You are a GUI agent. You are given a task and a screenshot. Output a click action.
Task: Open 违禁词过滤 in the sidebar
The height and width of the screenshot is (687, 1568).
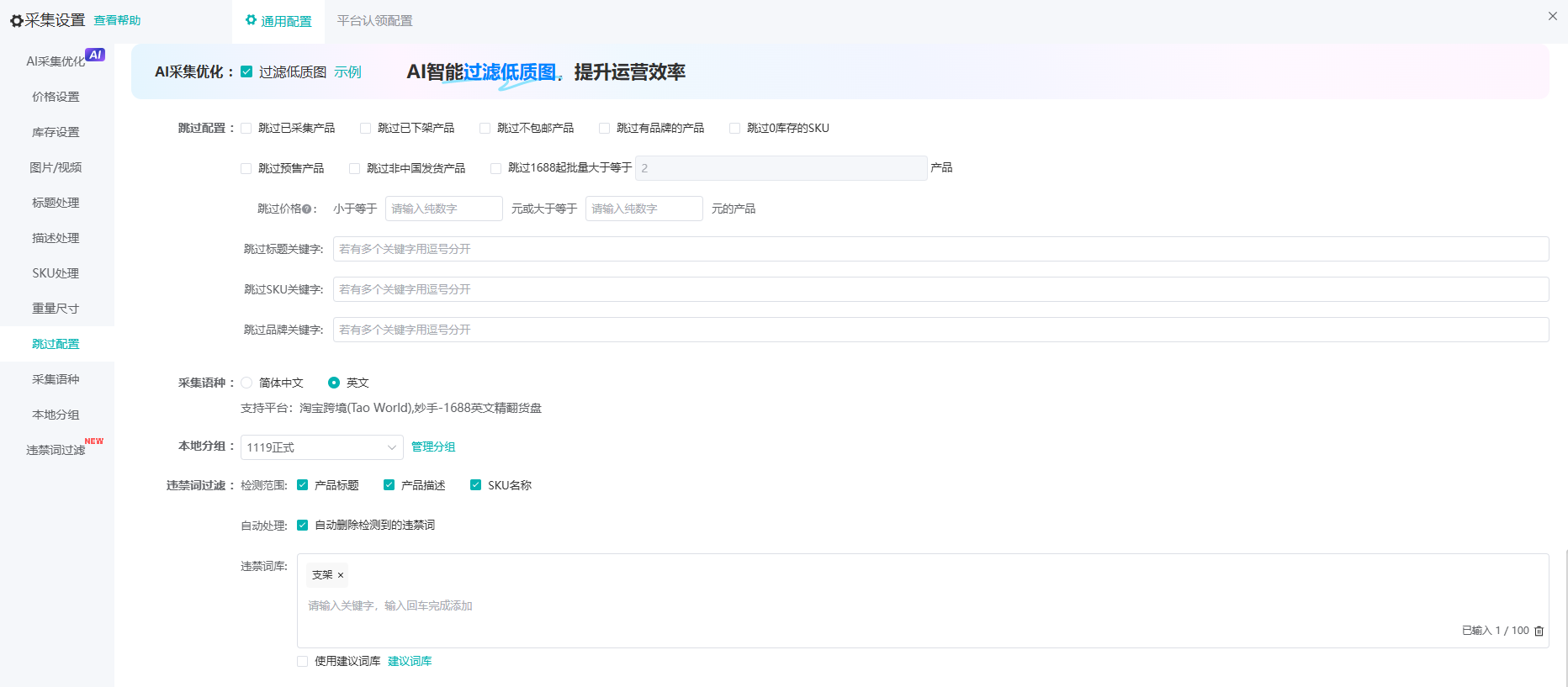[57, 450]
